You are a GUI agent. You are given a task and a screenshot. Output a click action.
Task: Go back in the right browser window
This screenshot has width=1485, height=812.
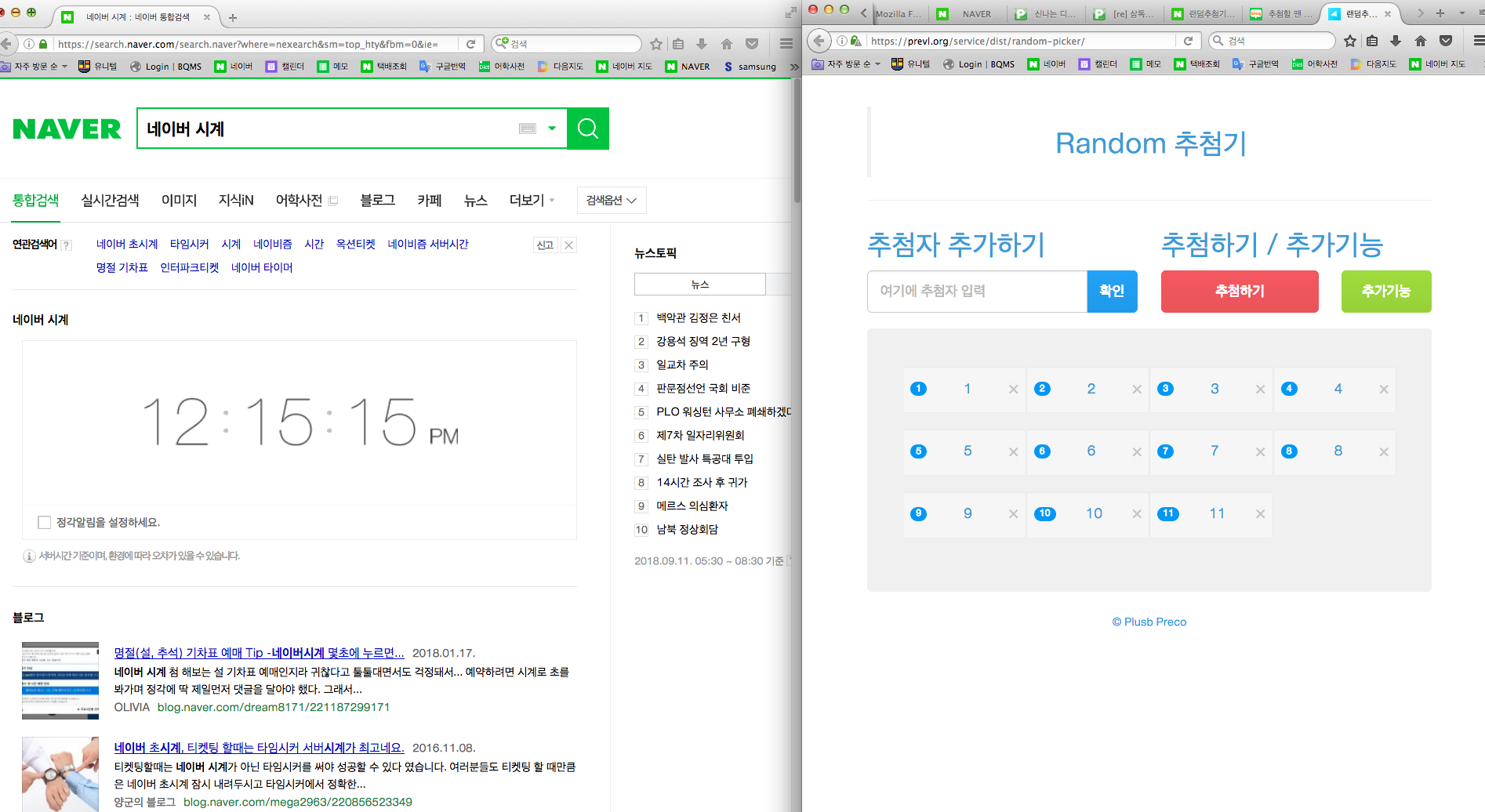tap(819, 41)
